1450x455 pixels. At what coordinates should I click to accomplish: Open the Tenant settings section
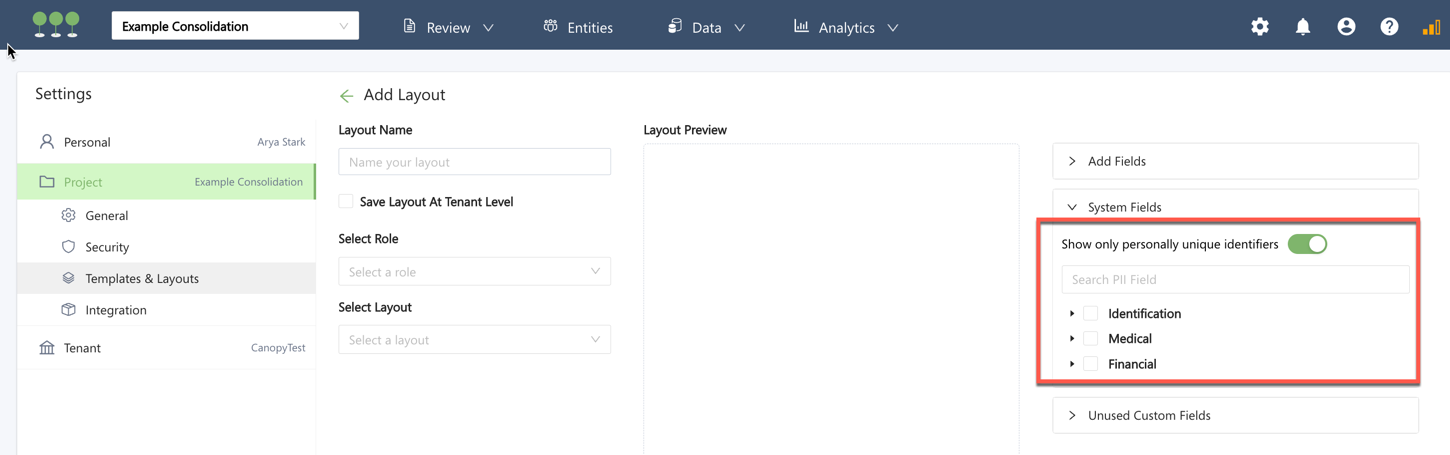click(82, 348)
